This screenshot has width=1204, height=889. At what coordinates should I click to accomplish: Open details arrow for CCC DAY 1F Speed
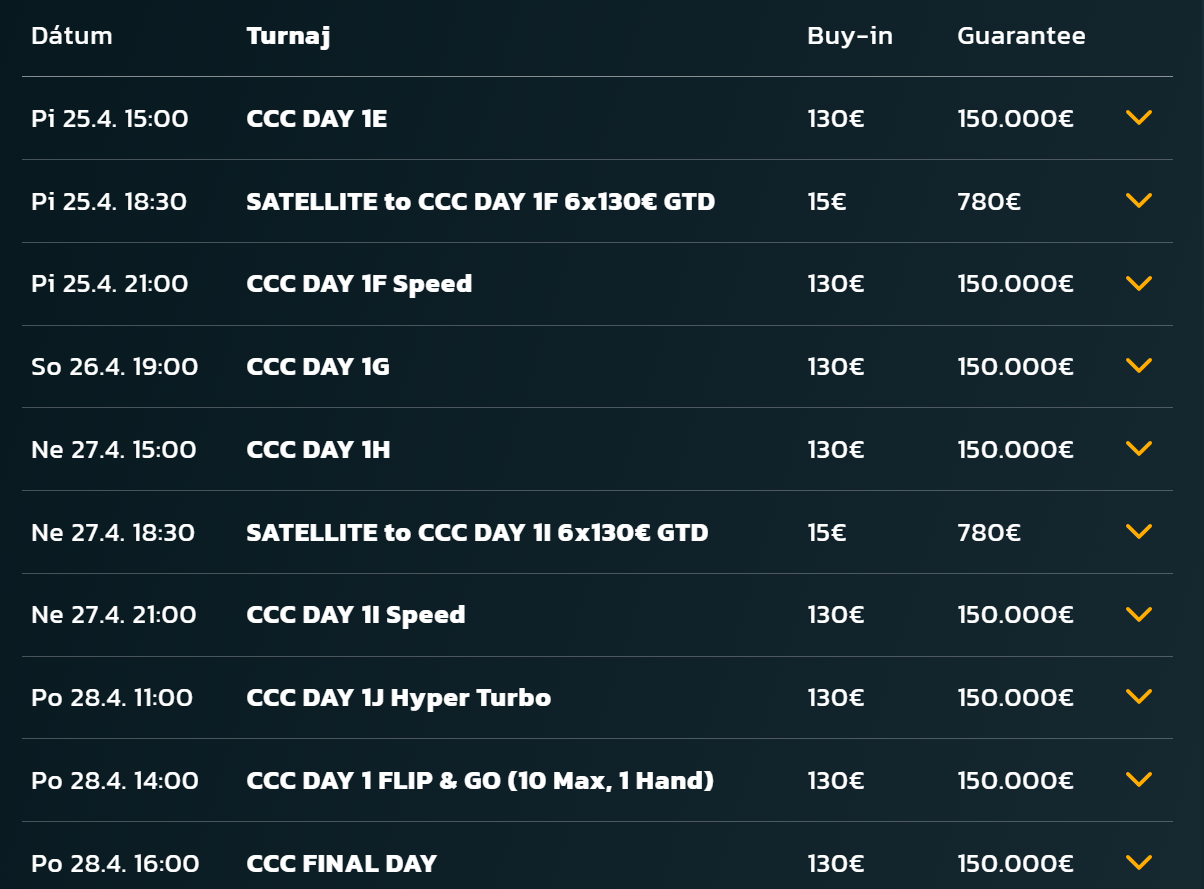coord(1138,283)
